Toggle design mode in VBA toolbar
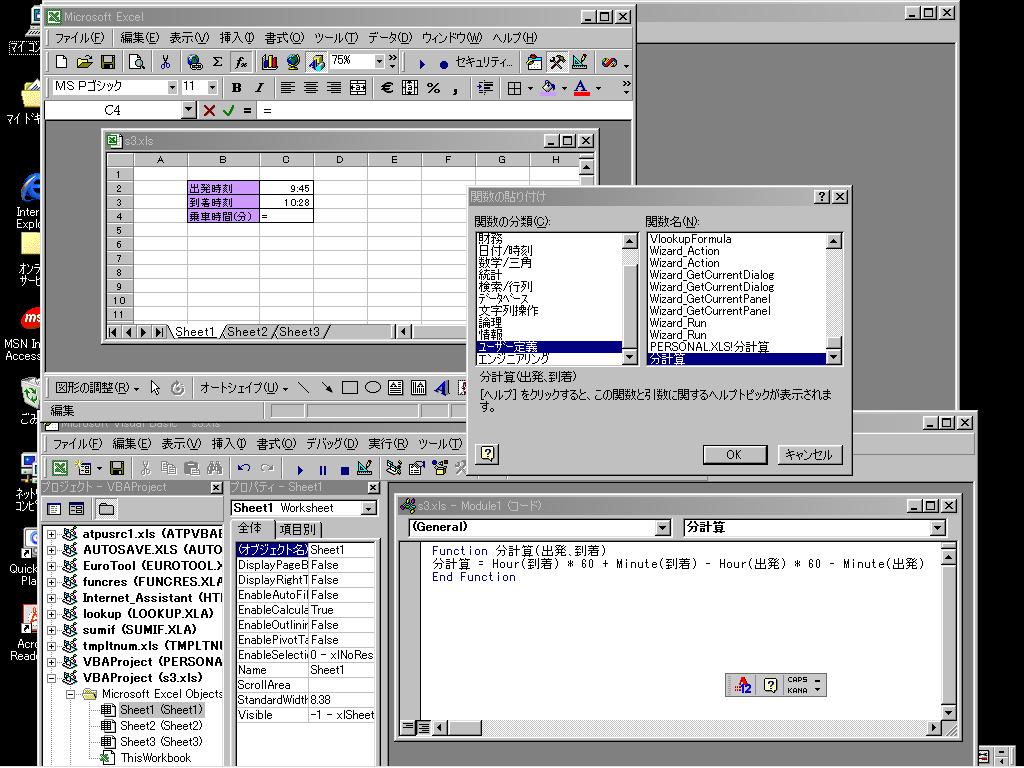The width and height of the screenshot is (1024, 768). tap(365, 468)
